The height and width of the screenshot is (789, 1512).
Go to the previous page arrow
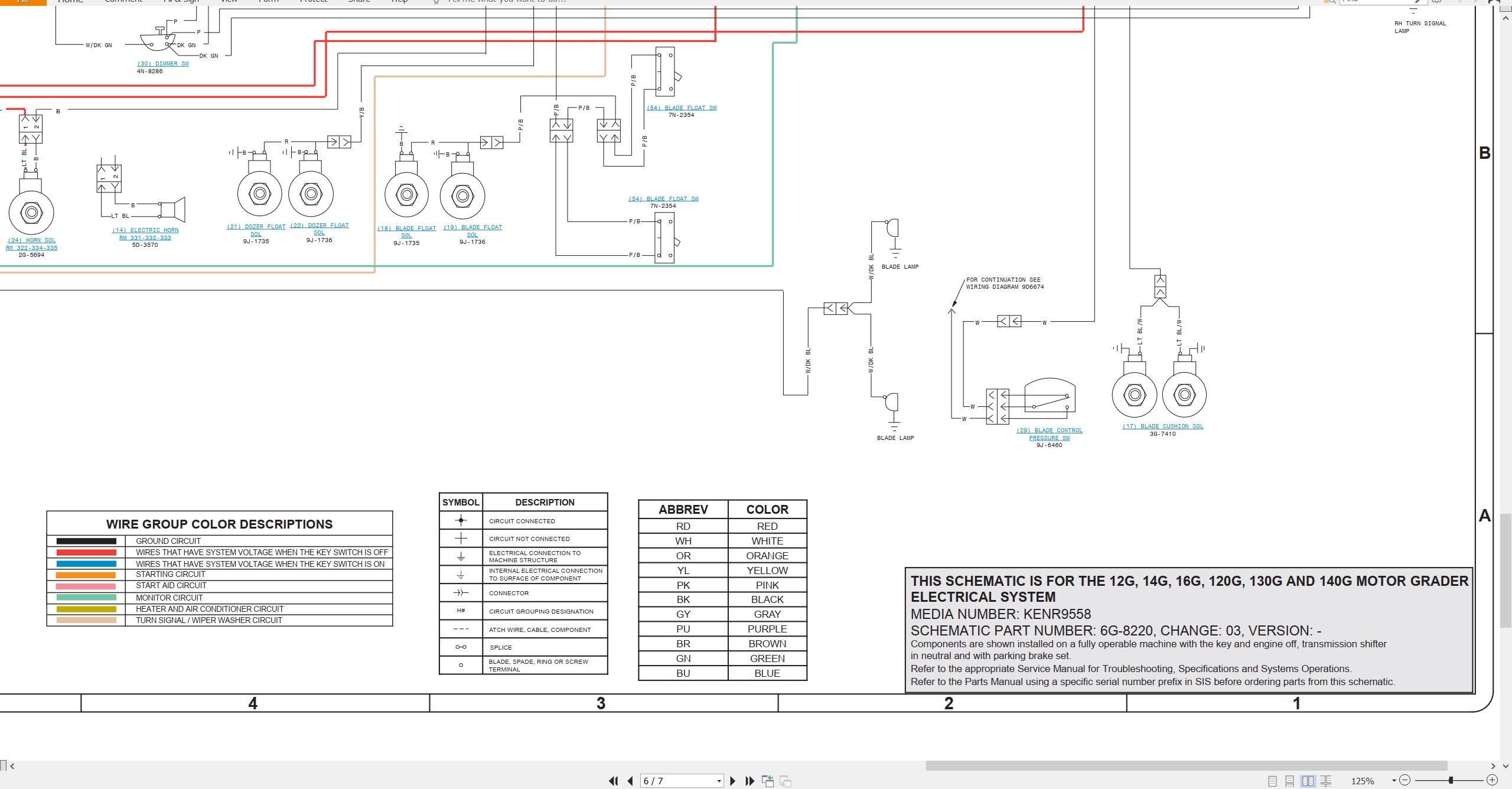(630, 781)
